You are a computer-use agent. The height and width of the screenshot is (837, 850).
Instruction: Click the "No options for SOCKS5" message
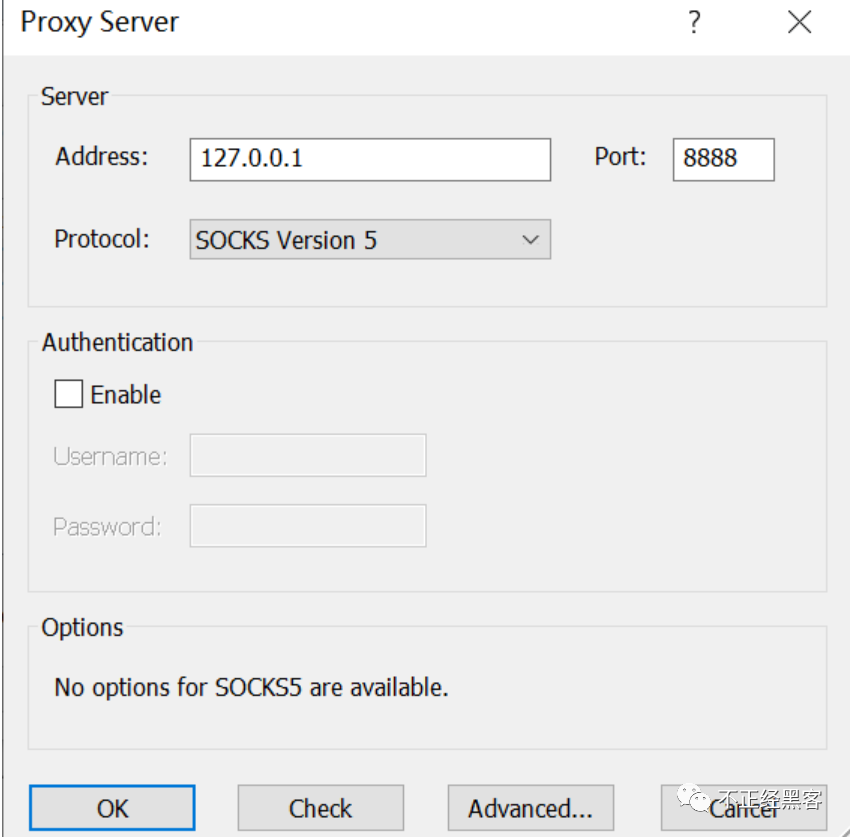[251, 687]
